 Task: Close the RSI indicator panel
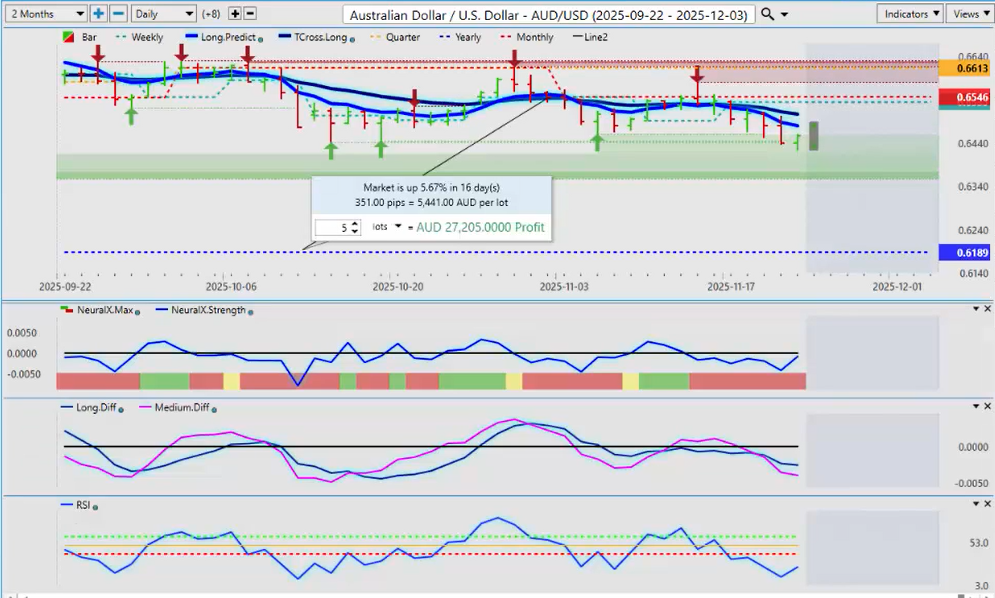988,505
